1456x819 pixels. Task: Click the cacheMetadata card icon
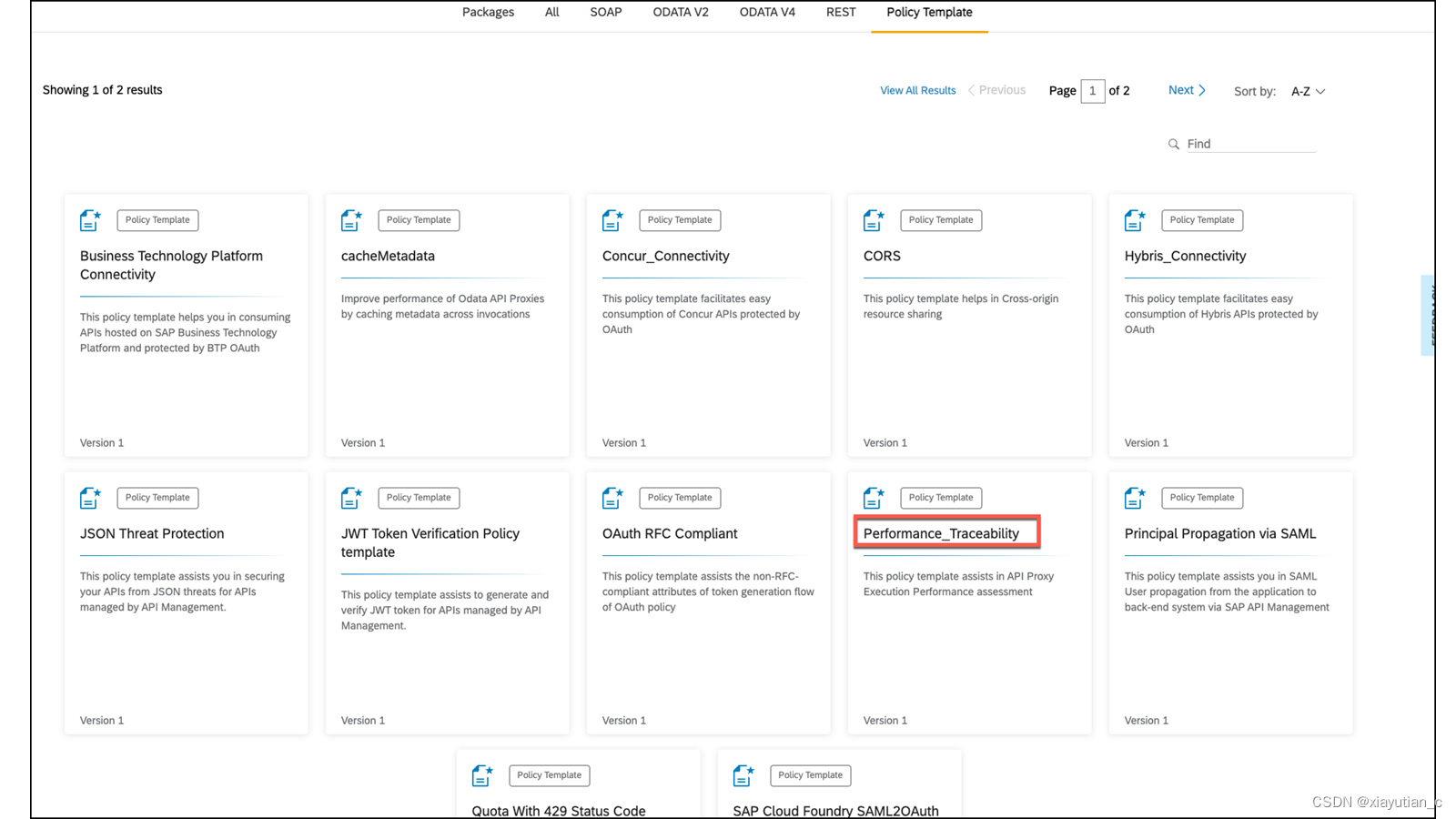point(351,220)
